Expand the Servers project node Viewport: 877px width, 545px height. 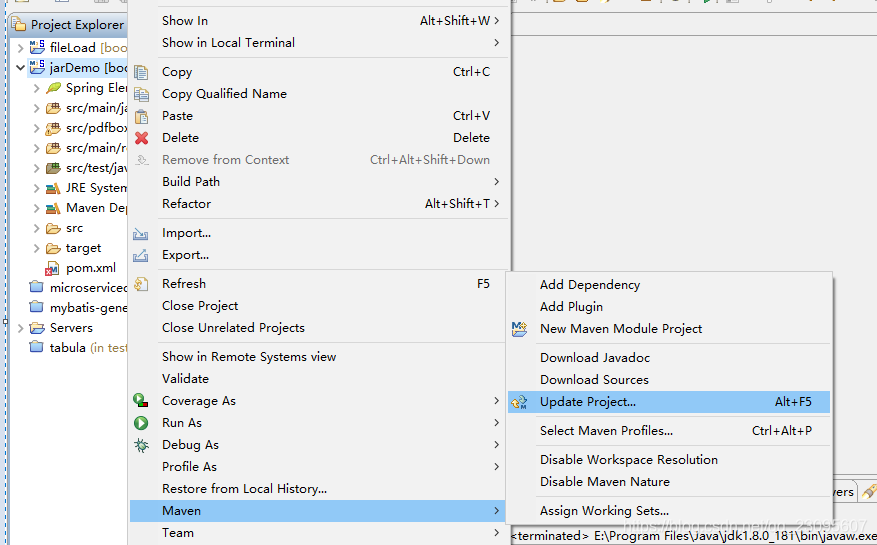[x=20, y=328]
